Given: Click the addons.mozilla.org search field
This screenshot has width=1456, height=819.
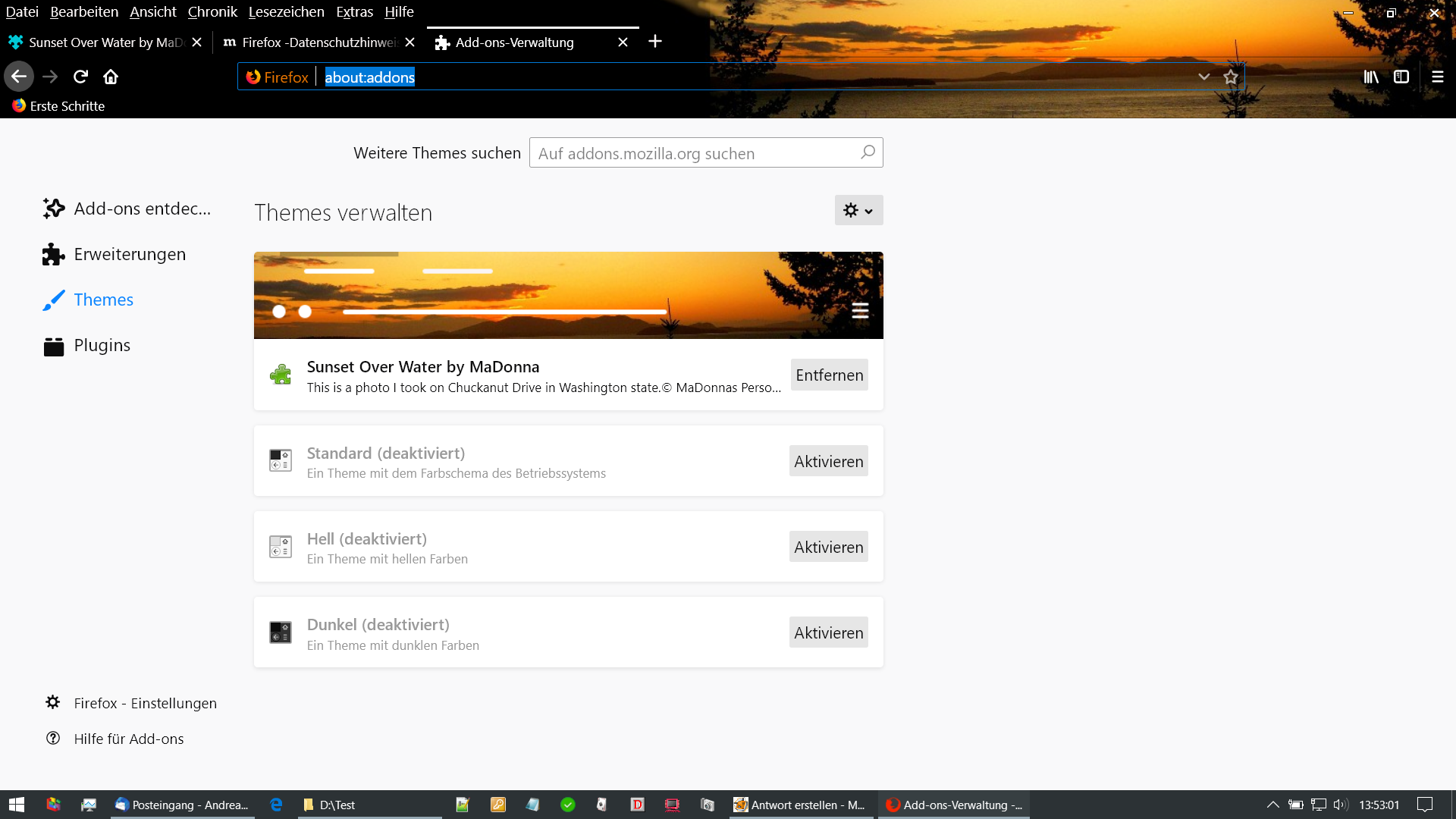Looking at the screenshot, I should tap(694, 153).
